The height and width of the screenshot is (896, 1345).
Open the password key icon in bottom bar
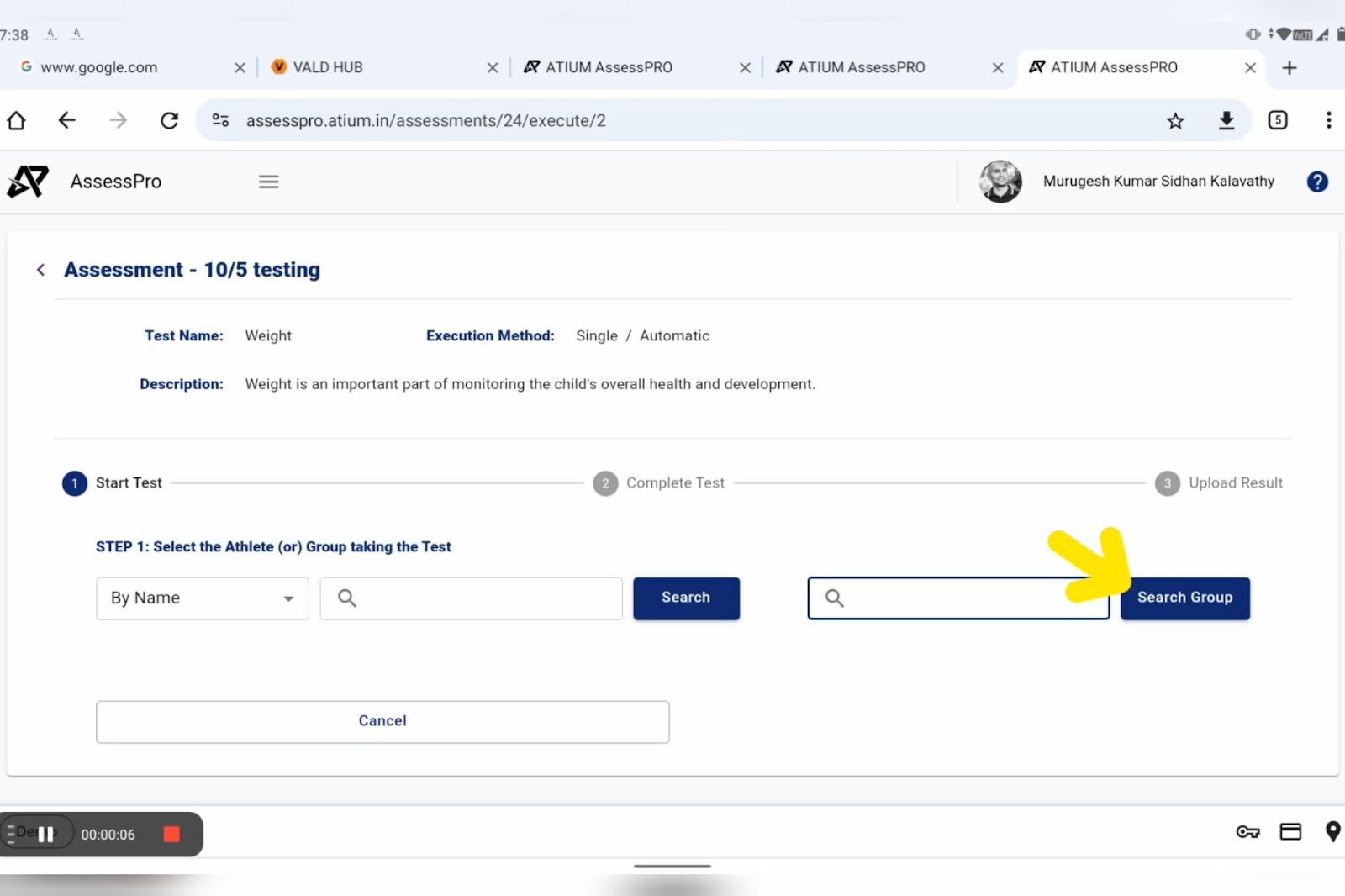pyautogui.click(x=1247, y=832)
